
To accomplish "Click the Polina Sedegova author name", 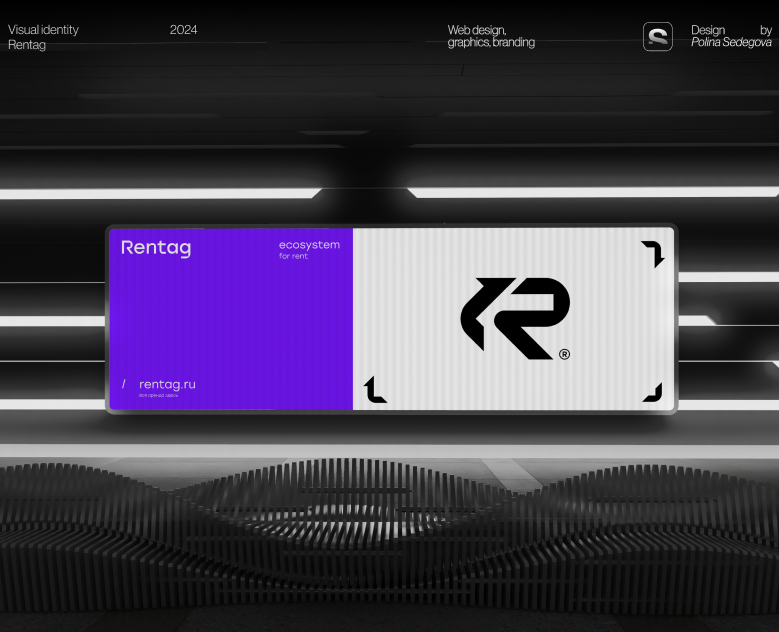I will coord(731,43).
